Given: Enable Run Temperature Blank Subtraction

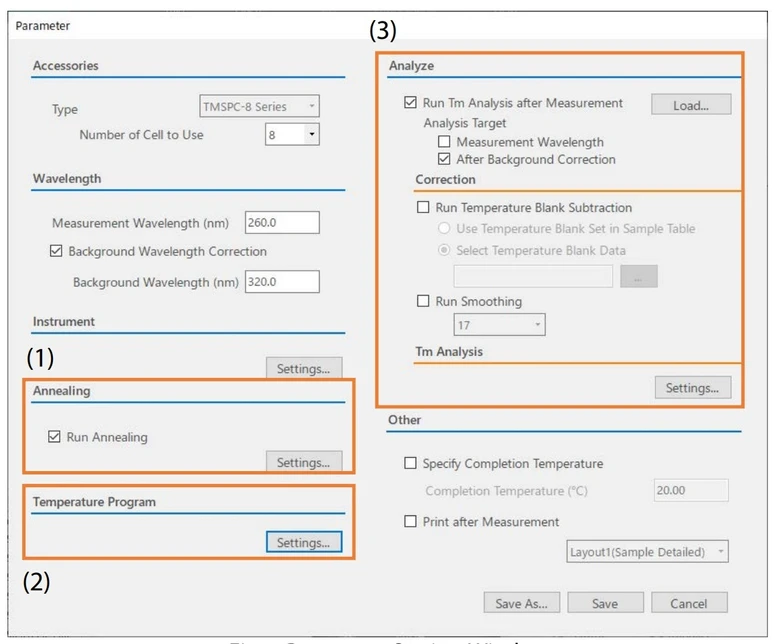Looking at the screenshot, I should (422, 208).
